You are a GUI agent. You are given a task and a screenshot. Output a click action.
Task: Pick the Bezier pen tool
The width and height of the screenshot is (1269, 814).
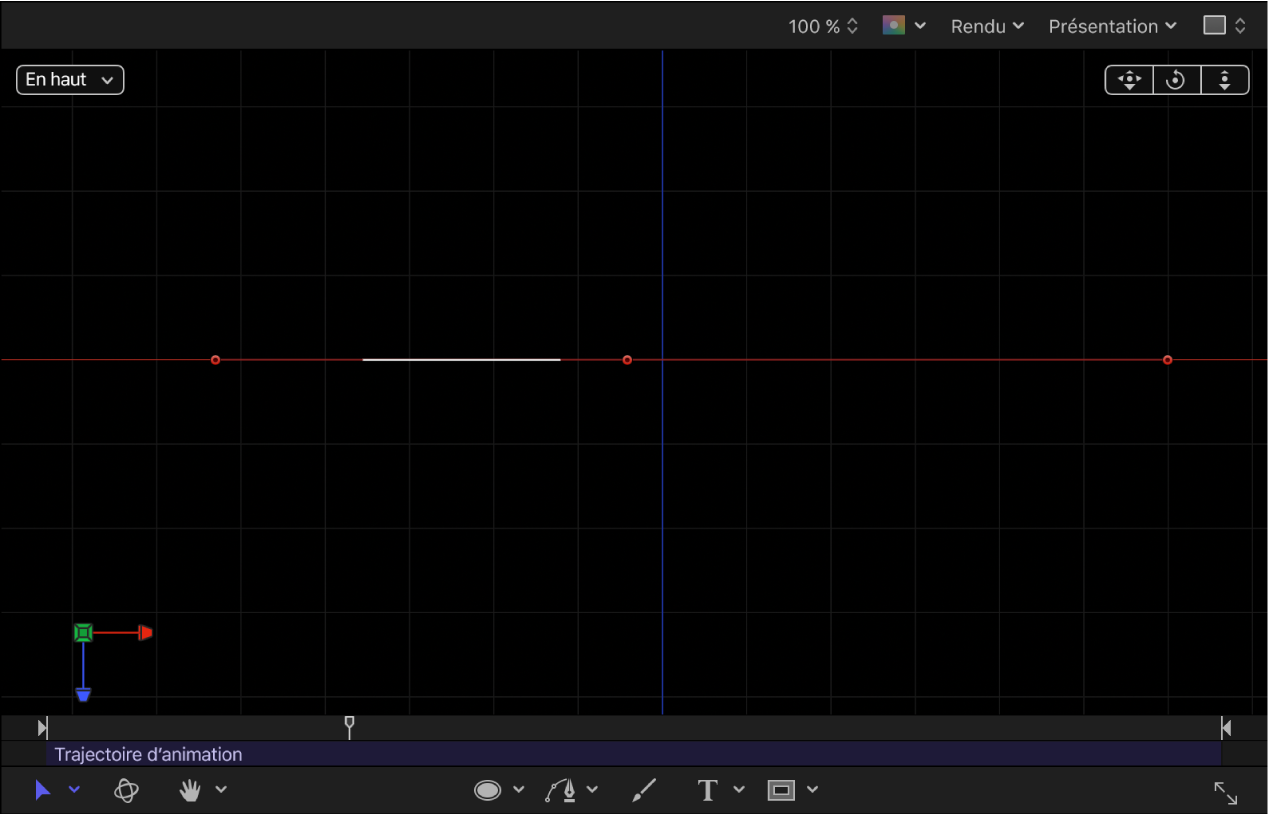[x=561, y=790]
